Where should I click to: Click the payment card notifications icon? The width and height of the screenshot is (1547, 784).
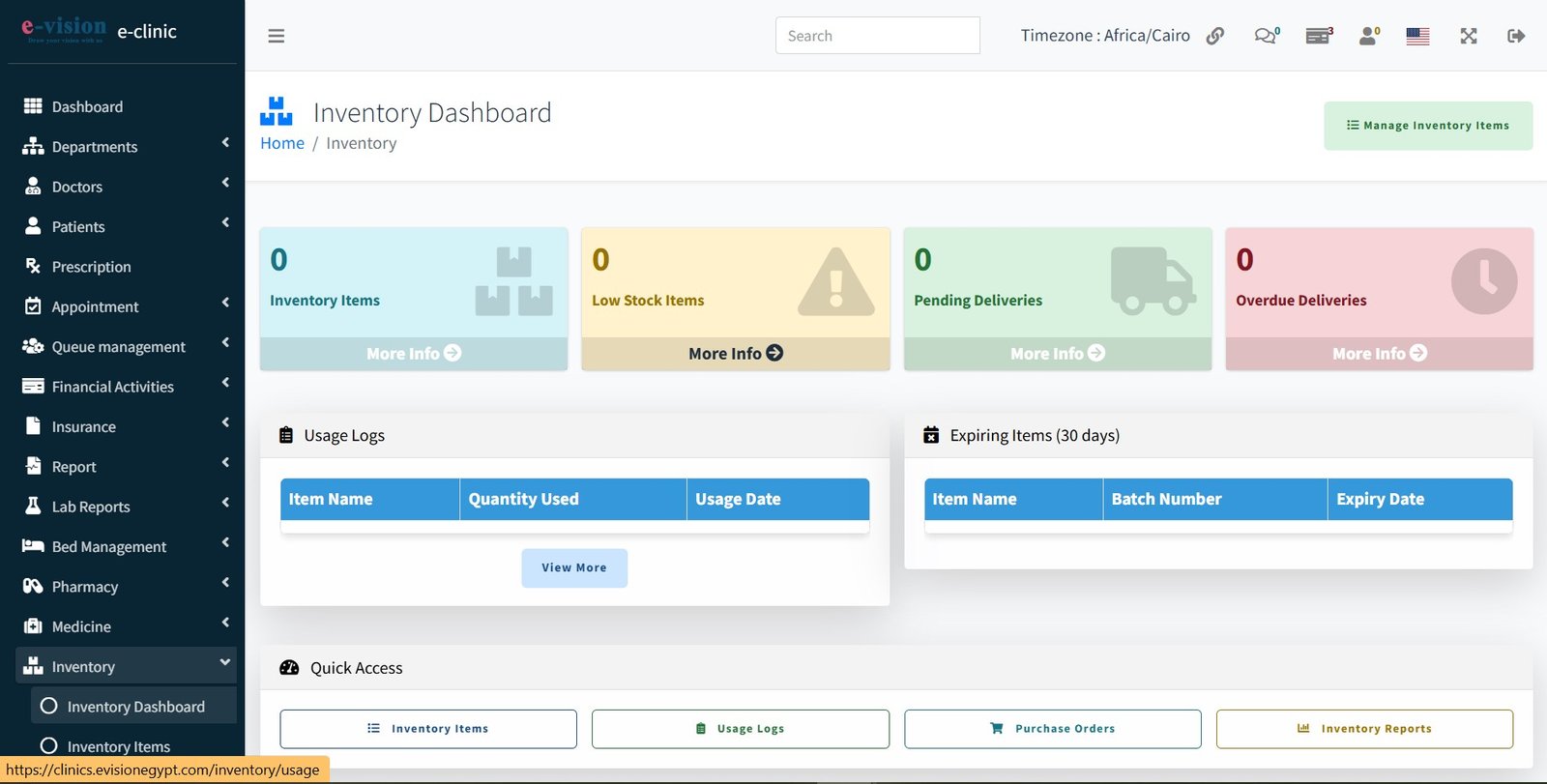pos(1317,36)
